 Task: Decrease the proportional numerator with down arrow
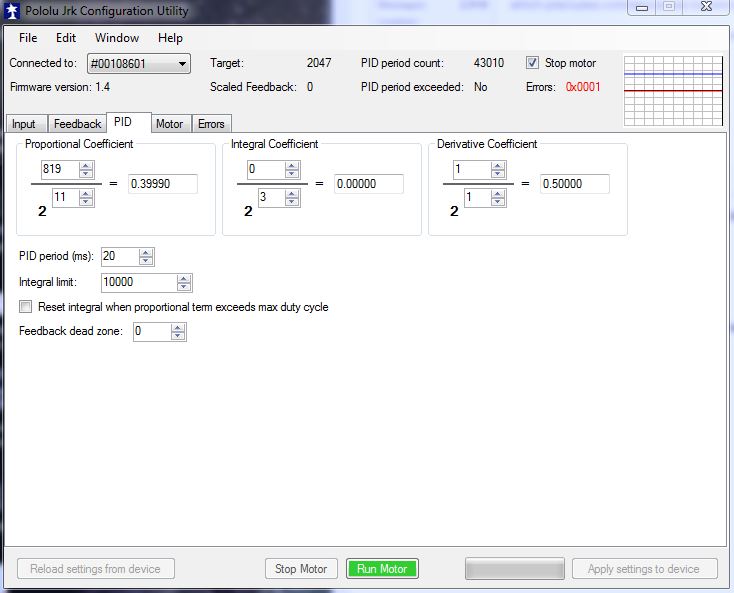[x=86, y=173]
